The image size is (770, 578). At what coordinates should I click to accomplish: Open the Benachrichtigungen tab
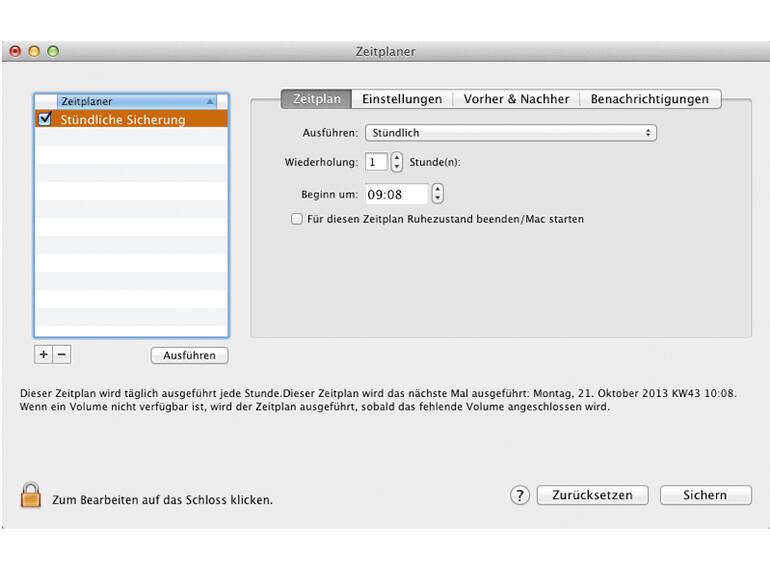pyautogui.click(x=650, y=99)
